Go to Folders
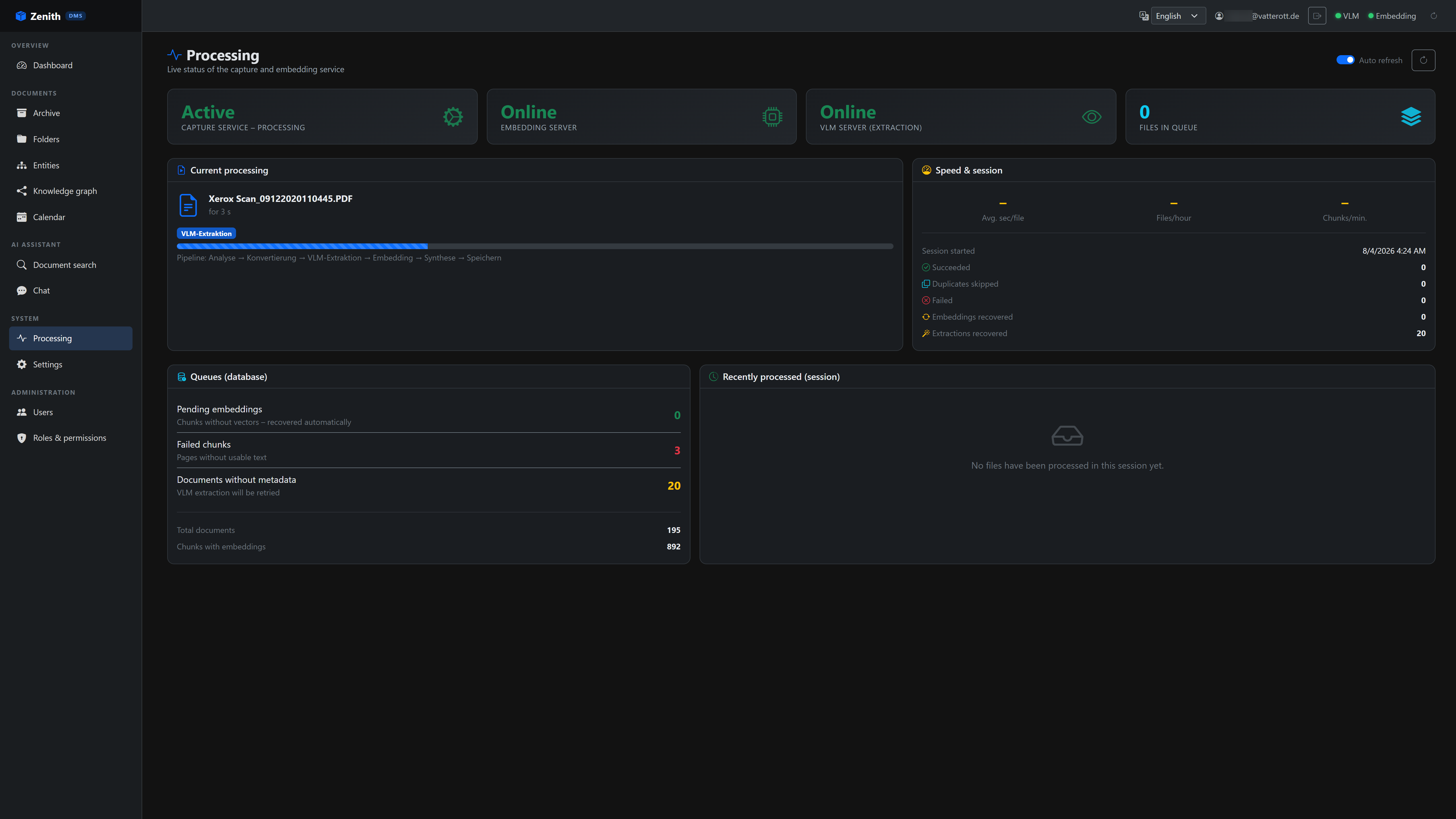The image size is (1456, 819). 71,139
